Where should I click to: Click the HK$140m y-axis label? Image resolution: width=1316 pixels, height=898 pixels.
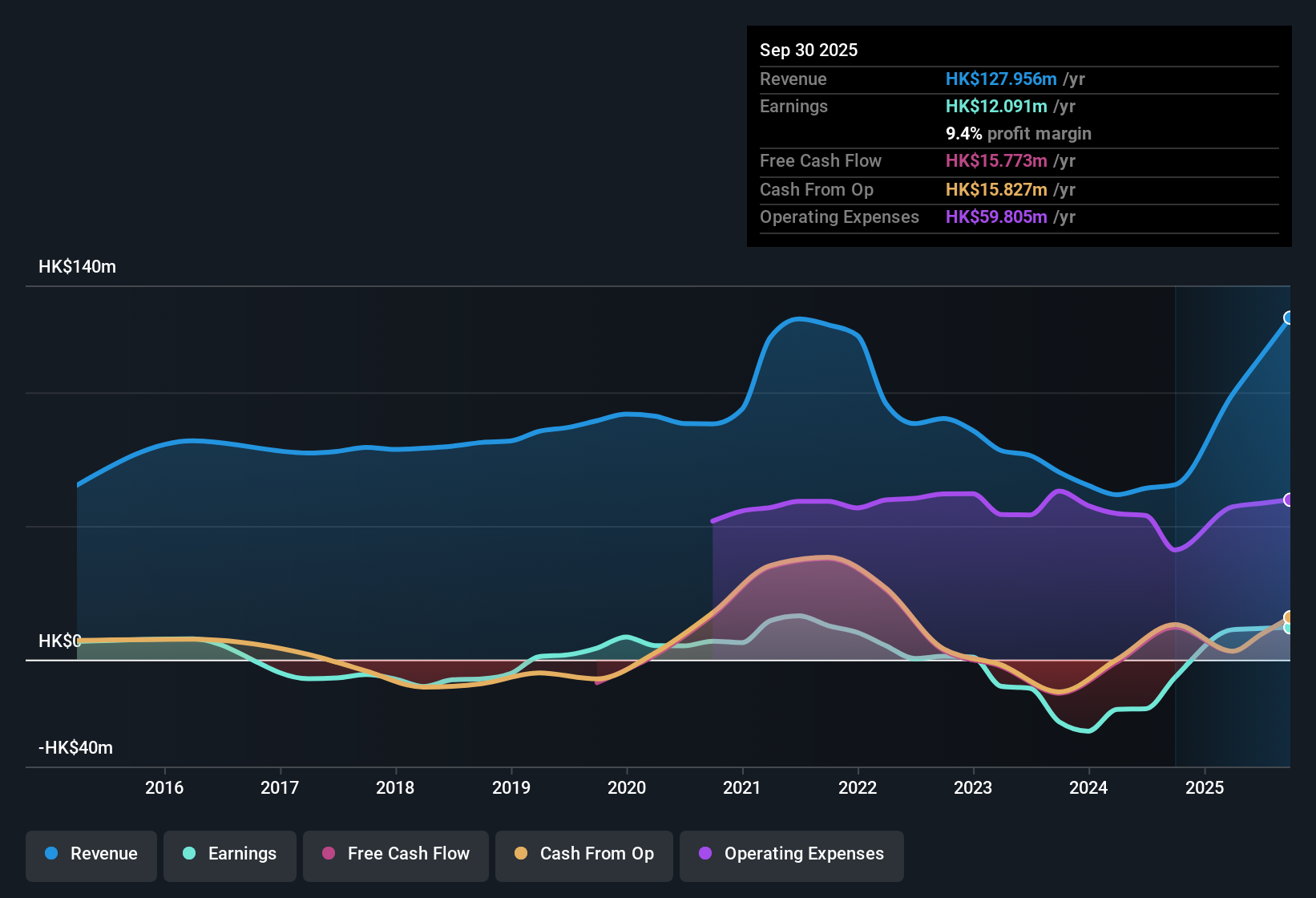point(77,267)
